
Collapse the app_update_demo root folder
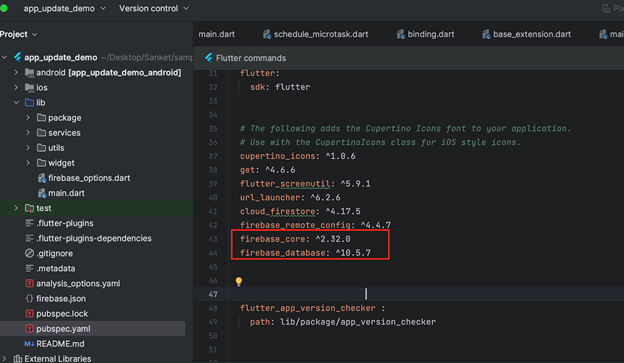click(5, 57)
